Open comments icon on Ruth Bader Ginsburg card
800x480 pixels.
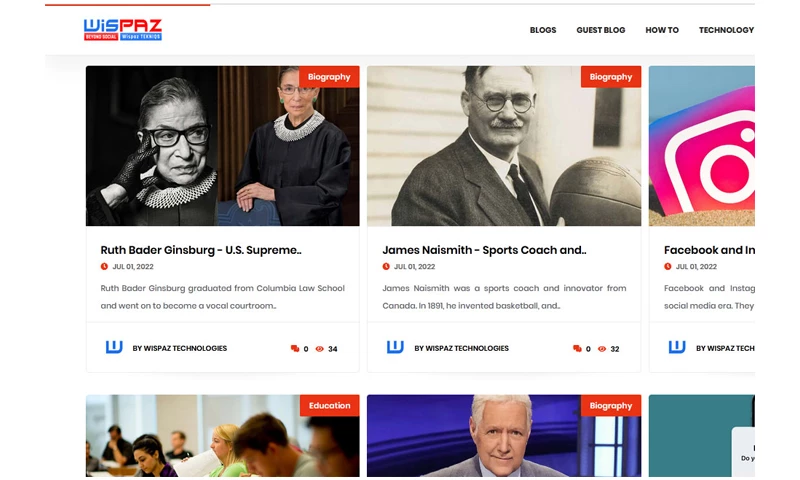tap(295, 349)
